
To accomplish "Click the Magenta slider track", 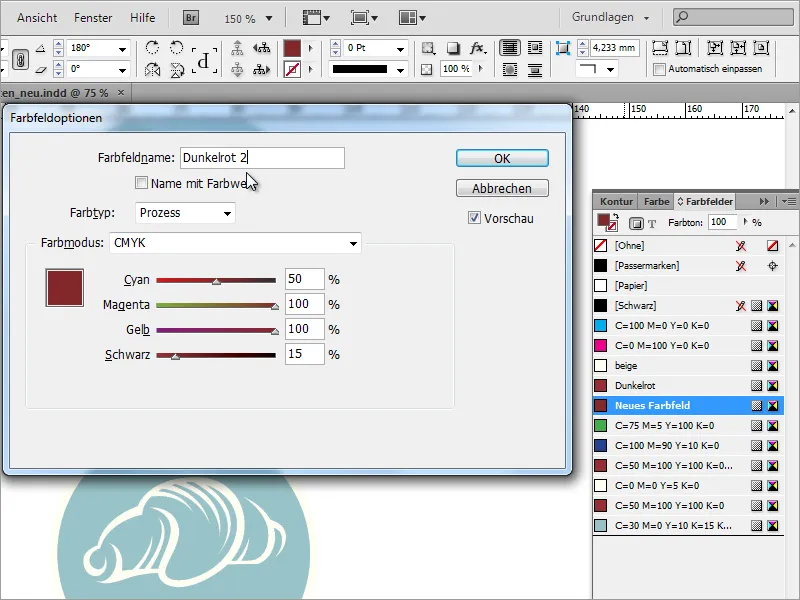I will point(216,305).
